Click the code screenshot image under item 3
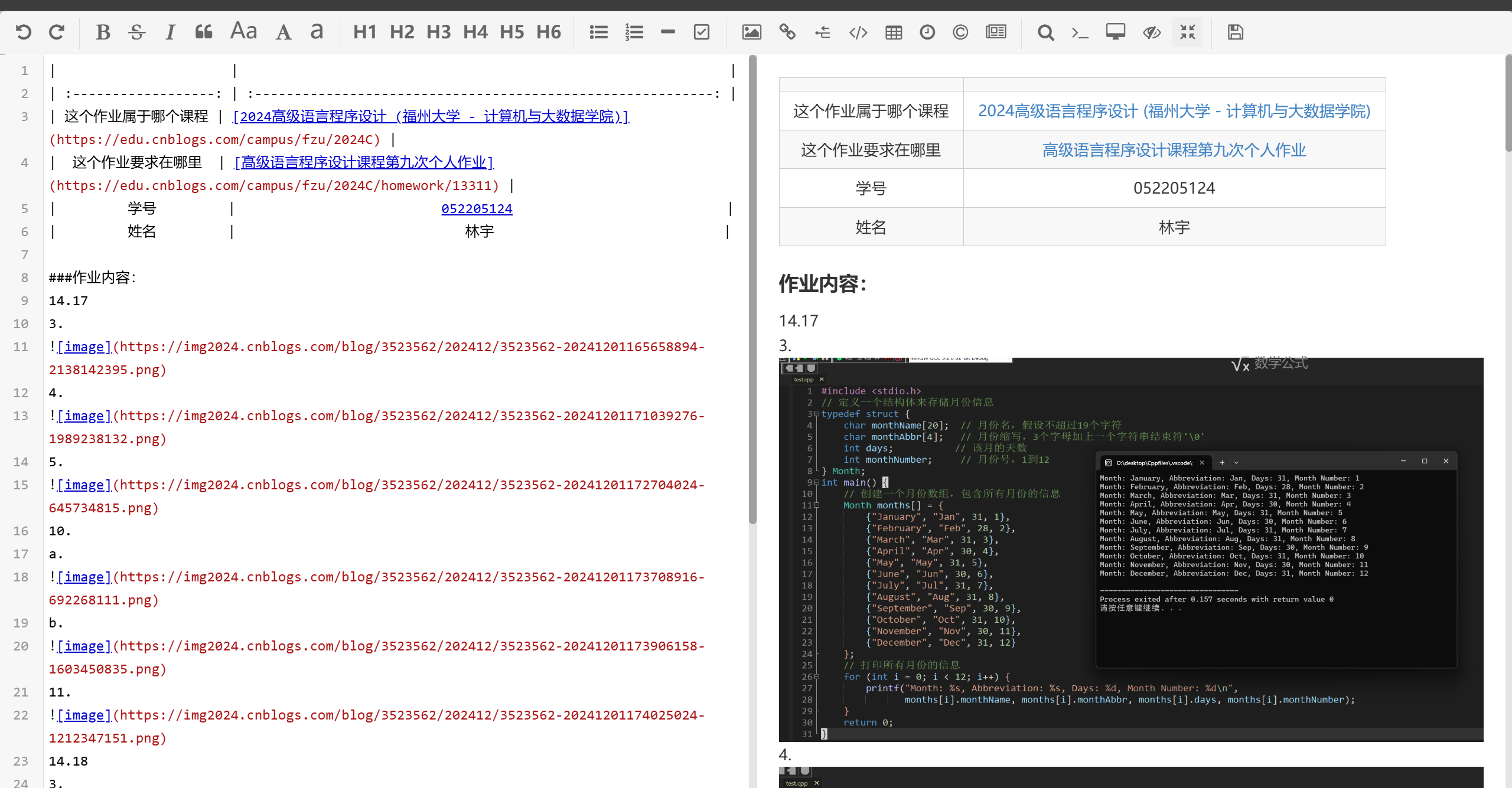Screen dimensions: 1512x788 click(x=1130, y=549)
